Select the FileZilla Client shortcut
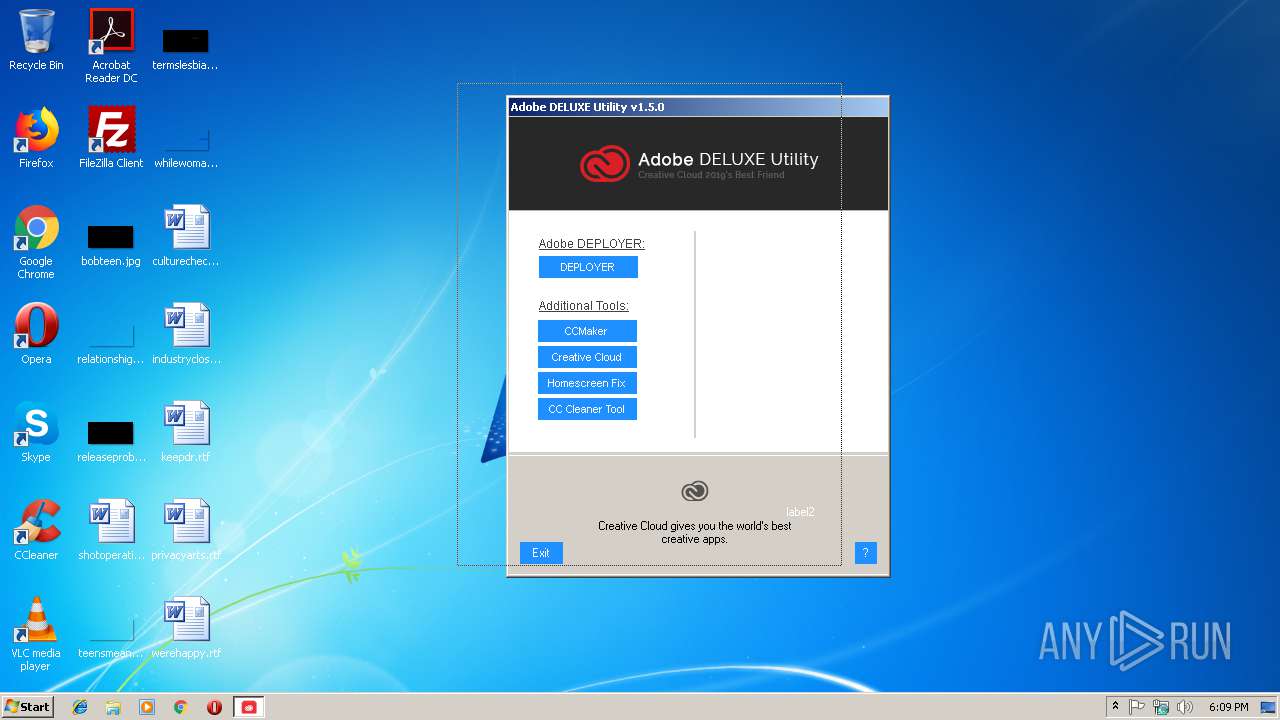The image size is (1280, 720). pyautogui.click(x=111, y=138)
